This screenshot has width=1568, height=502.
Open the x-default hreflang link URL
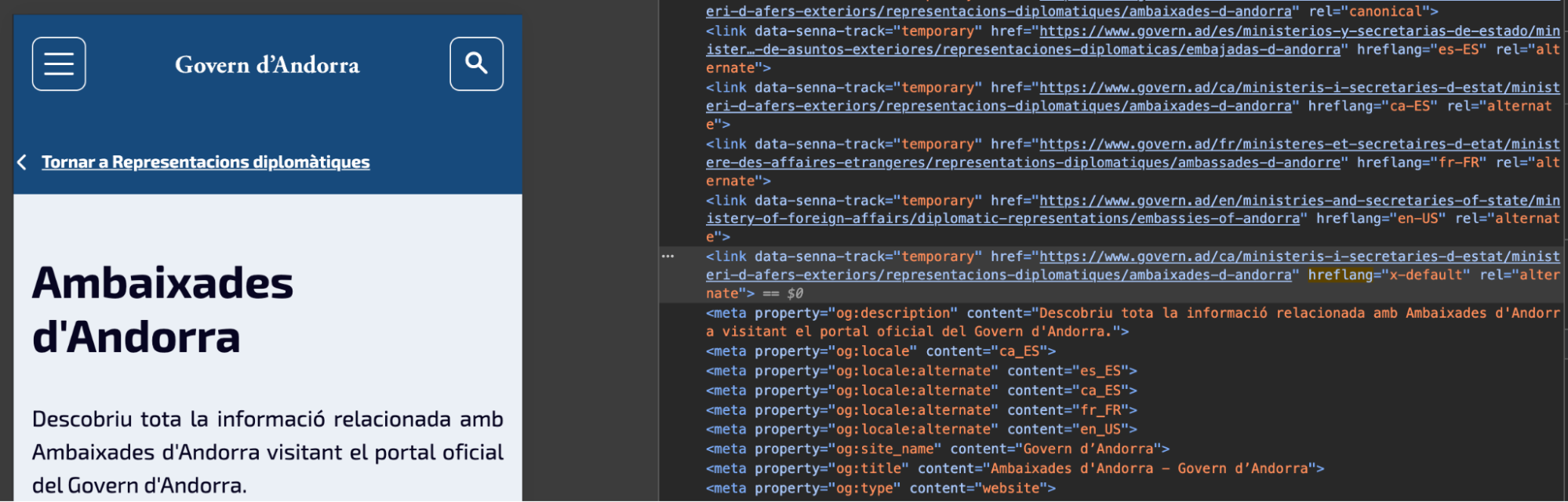[x=1133, y=266]
